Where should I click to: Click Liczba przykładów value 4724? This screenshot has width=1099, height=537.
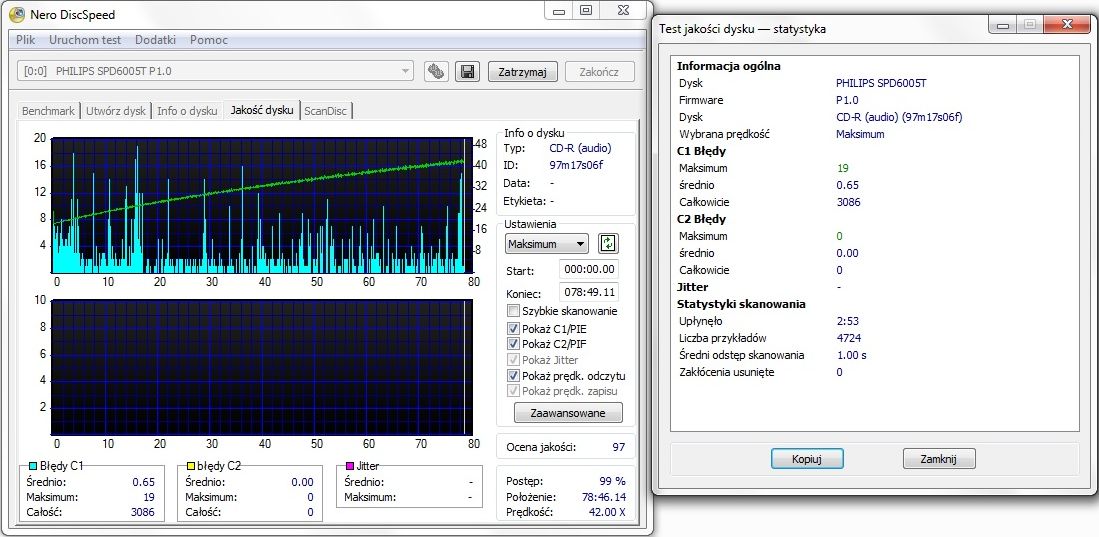[848, 338]
